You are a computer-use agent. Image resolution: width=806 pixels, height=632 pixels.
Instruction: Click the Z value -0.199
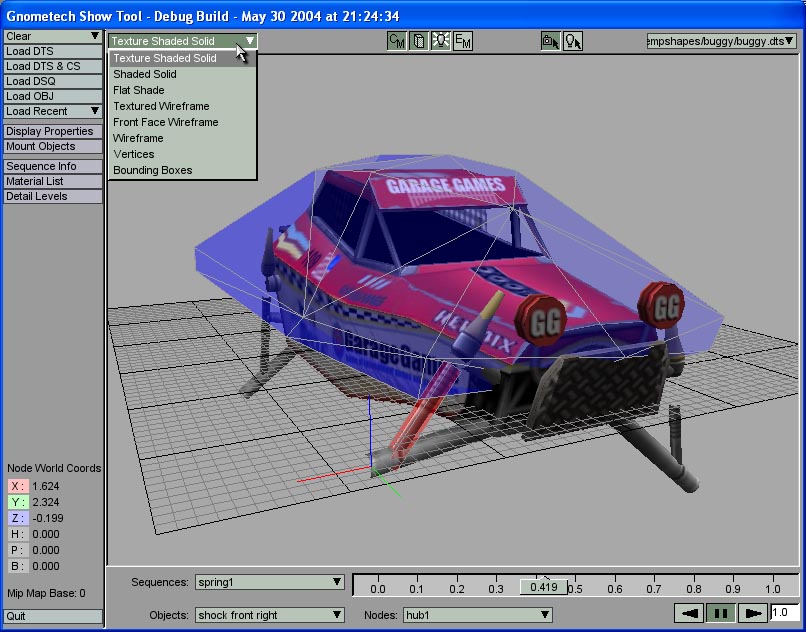tap(48, 518)
